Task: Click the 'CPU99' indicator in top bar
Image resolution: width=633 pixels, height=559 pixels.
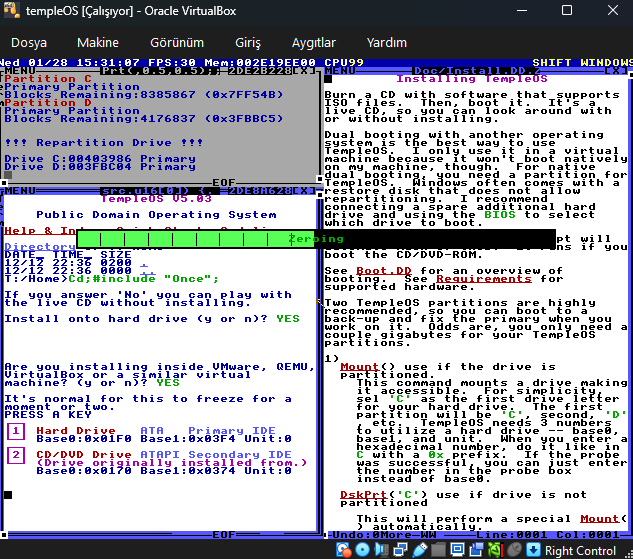Action: point(344,63)
